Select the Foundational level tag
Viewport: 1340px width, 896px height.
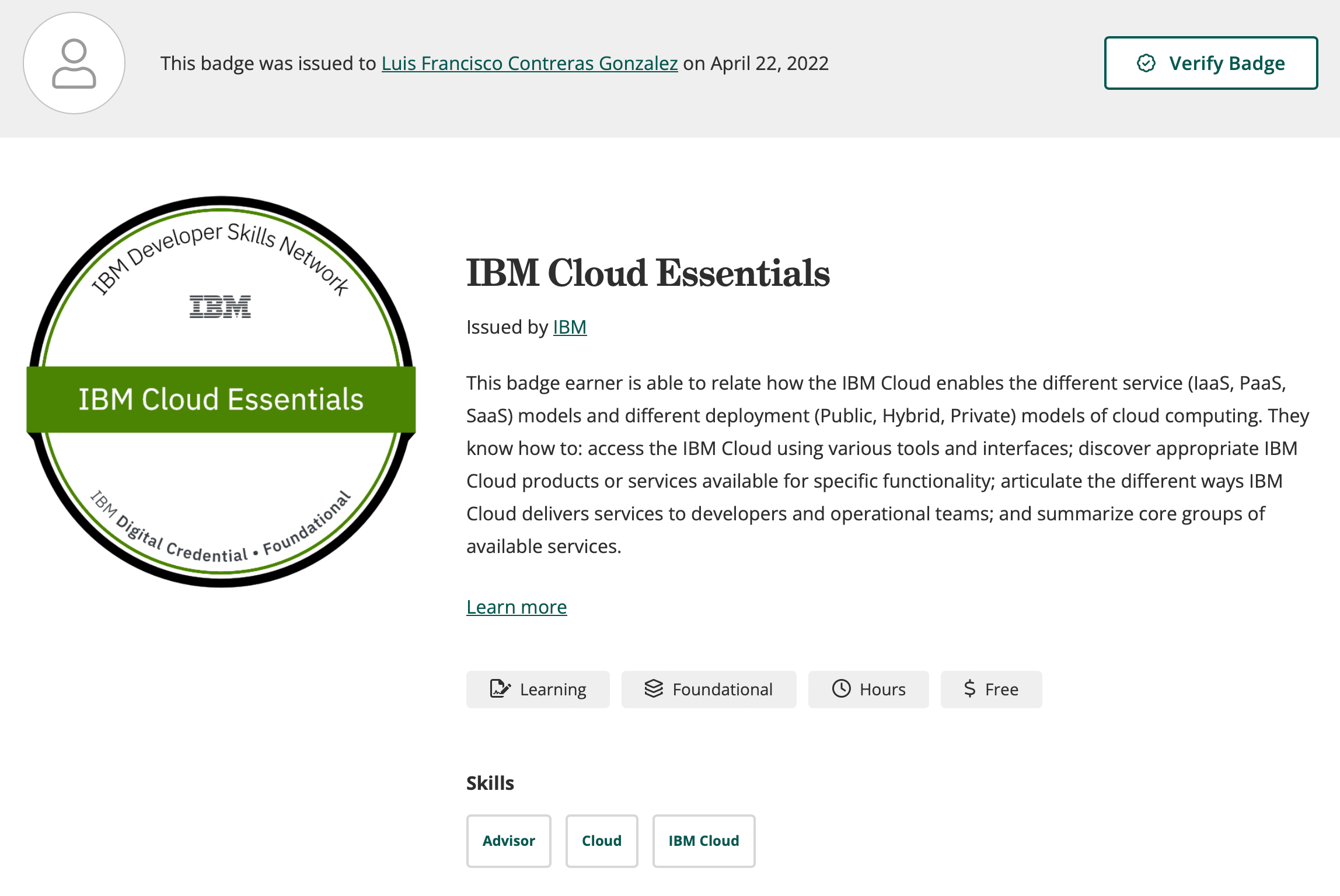(x=709, y=689)
